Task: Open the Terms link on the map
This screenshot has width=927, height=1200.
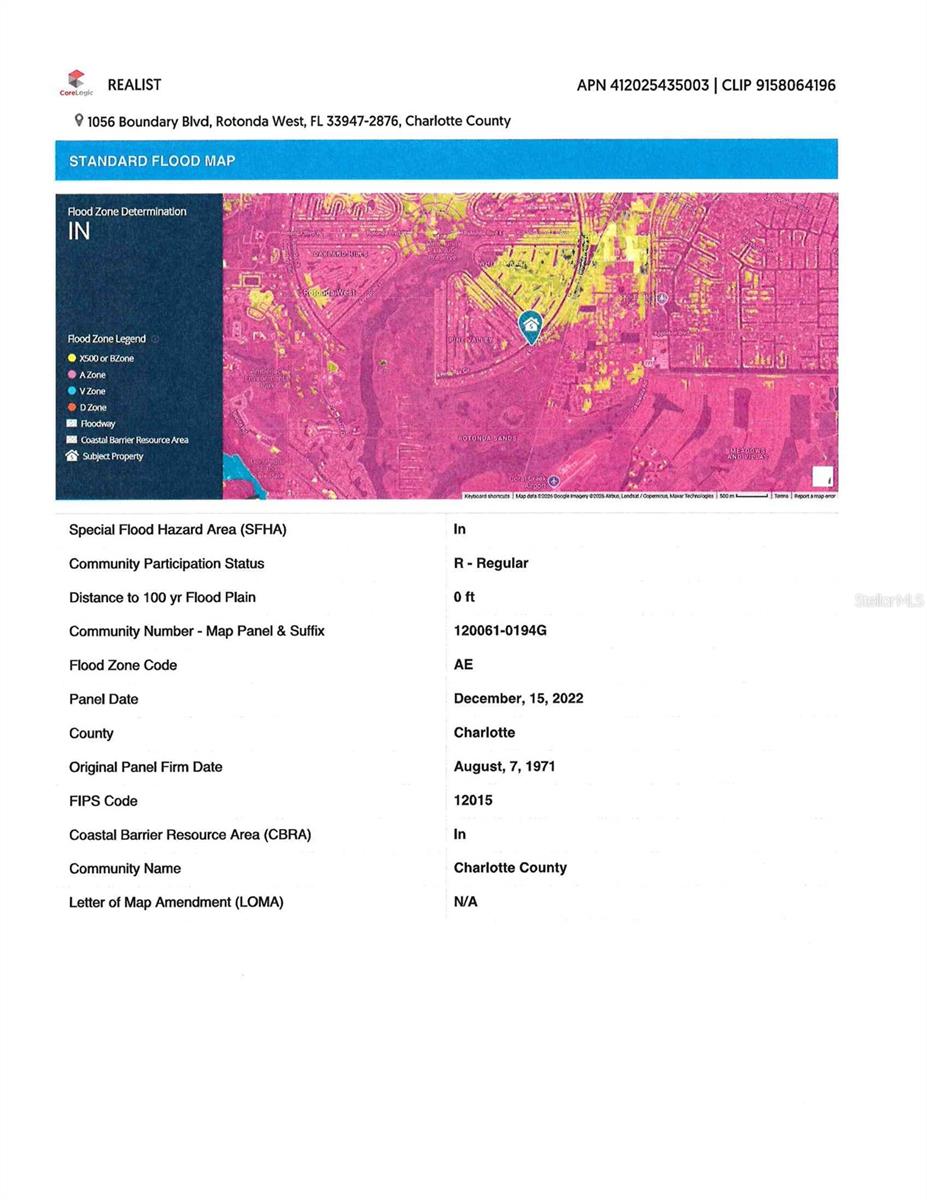Action: click(x=781, y=496)
